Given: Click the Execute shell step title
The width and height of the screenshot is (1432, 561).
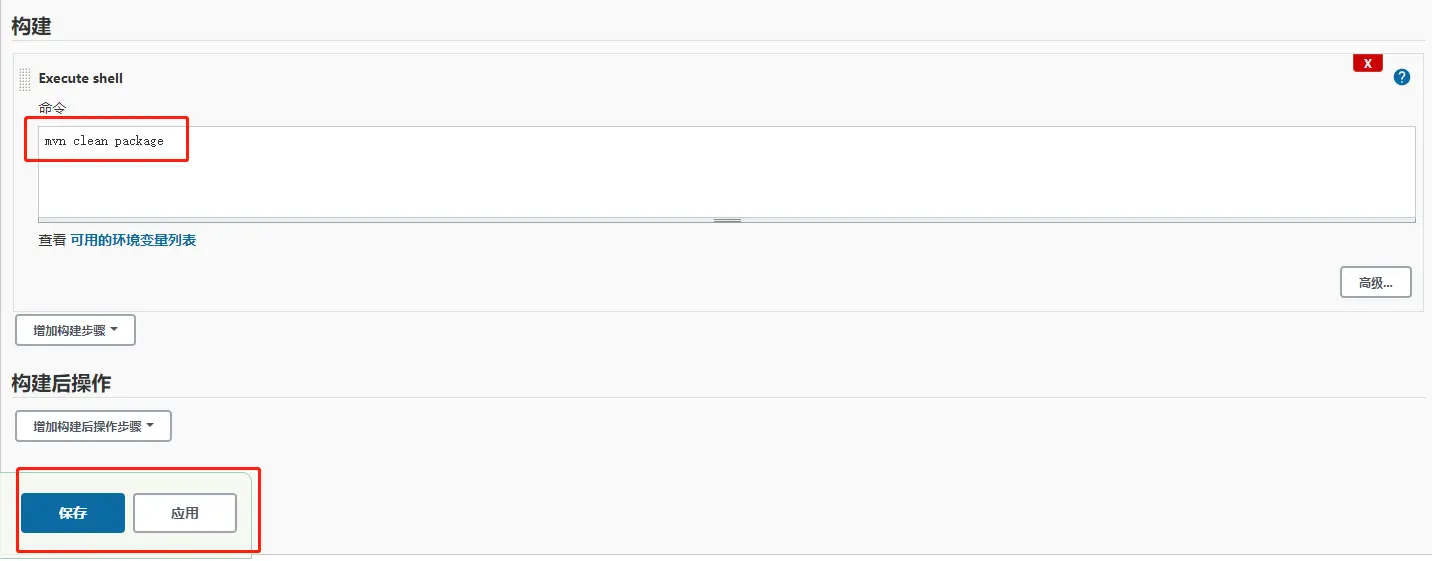Looking at the screenshot, I should (81, 78).
